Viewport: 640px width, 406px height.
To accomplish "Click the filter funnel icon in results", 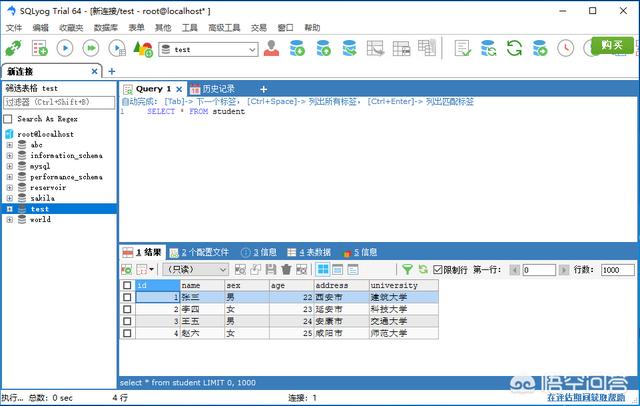I will pos(407,270).
